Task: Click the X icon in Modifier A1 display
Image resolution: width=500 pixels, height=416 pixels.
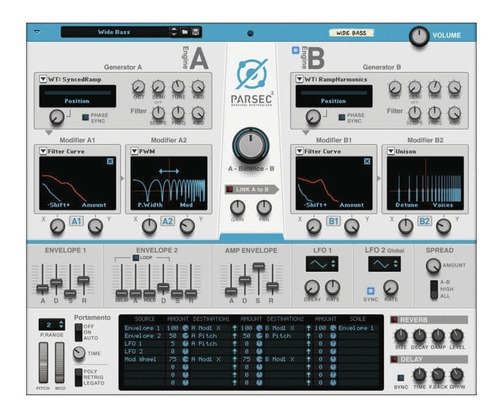Action: pyautogui.click(x=110, y=161)
